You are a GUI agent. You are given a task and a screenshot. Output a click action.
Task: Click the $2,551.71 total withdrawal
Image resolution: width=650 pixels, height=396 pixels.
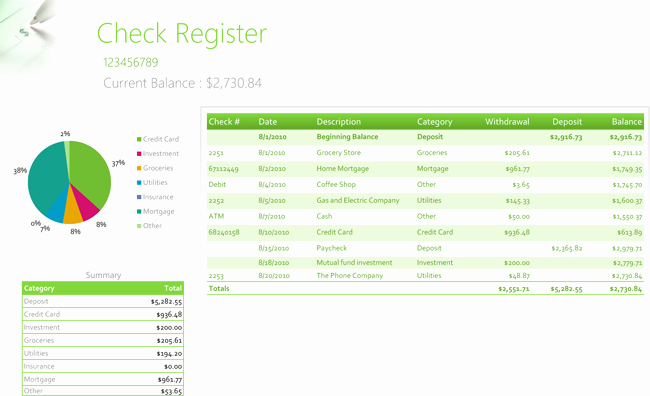[x=514, y=289]
